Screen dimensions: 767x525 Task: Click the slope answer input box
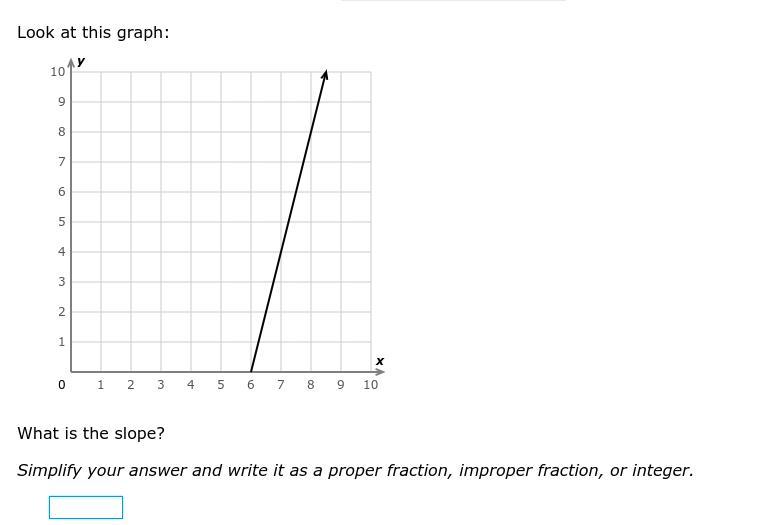[x=86, y=507]
